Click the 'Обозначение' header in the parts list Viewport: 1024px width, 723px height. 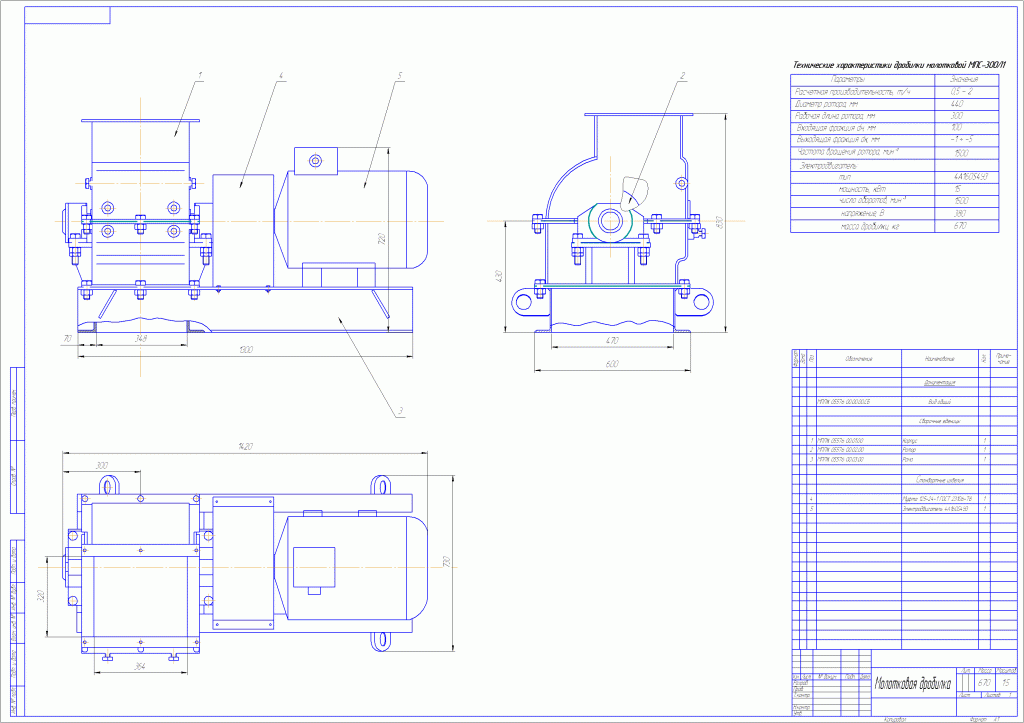[x=859, y=359]
